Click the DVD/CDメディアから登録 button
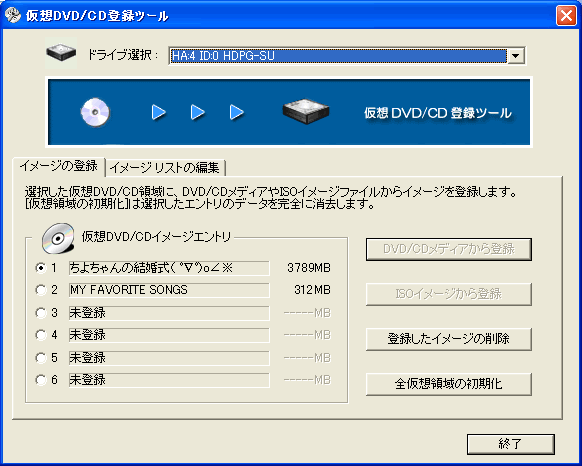Screen dimensions: 582x466 pos(449,249)
